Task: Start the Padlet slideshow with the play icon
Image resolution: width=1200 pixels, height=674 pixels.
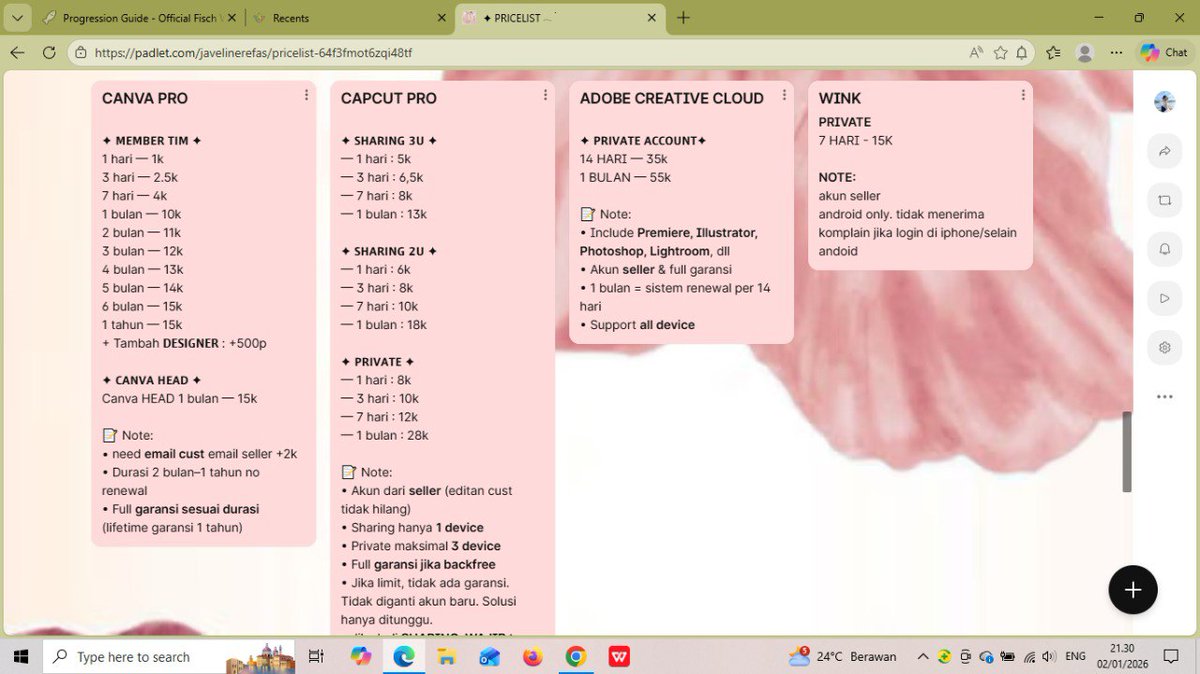Action: pyautogui.click(x=1163, y=298)
